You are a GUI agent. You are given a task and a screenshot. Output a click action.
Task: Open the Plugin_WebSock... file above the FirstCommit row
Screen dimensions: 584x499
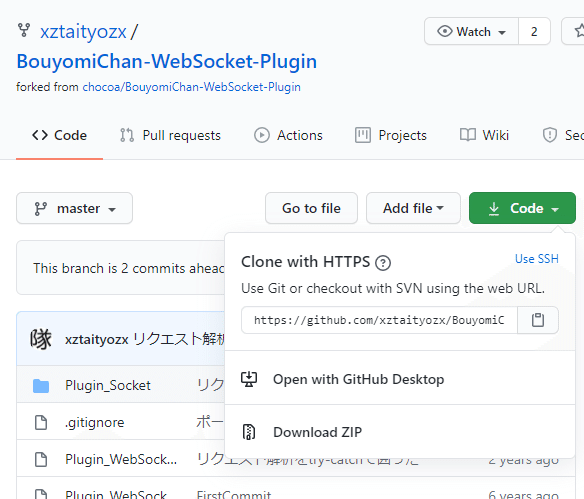coord(121,460)
